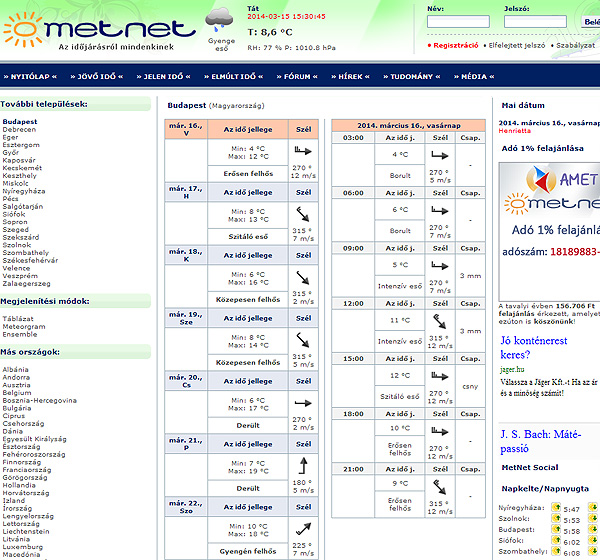Click wind arrow icon in 21:00 row
The image size is (600, 560).
(440, 487)
